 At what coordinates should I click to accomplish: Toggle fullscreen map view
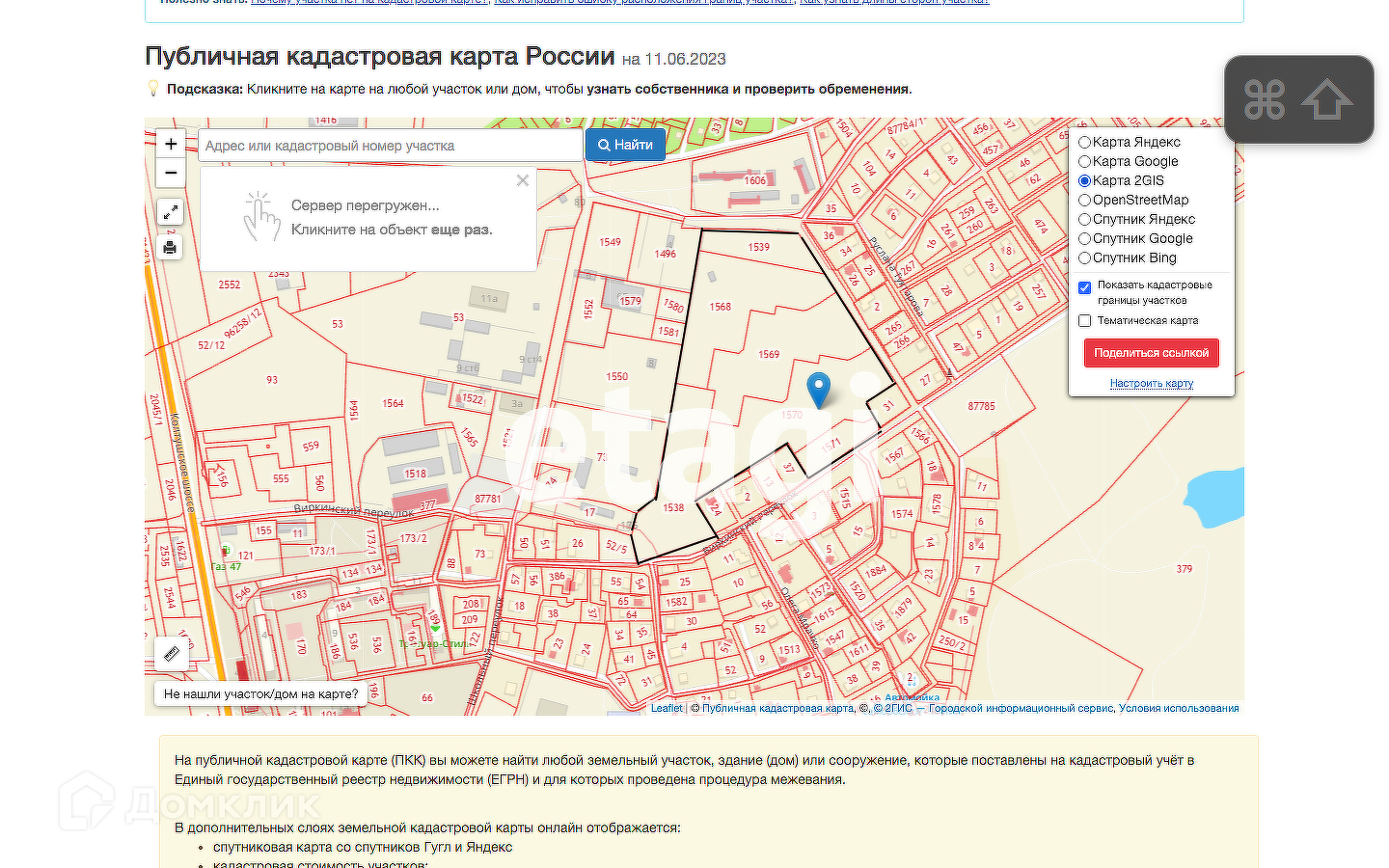171,212
